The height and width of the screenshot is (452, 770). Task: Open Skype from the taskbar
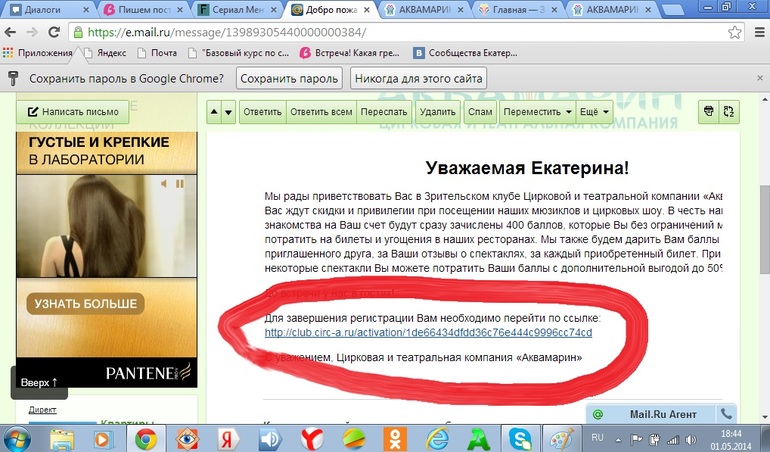521,439
